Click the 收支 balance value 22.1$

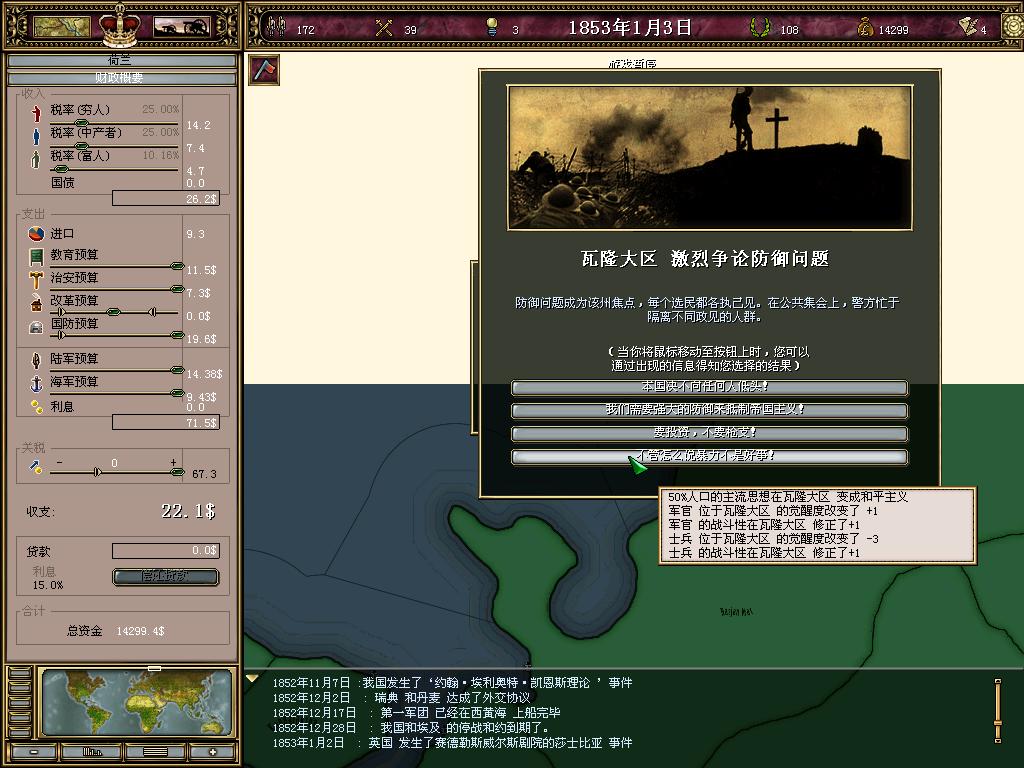point(188,511)
